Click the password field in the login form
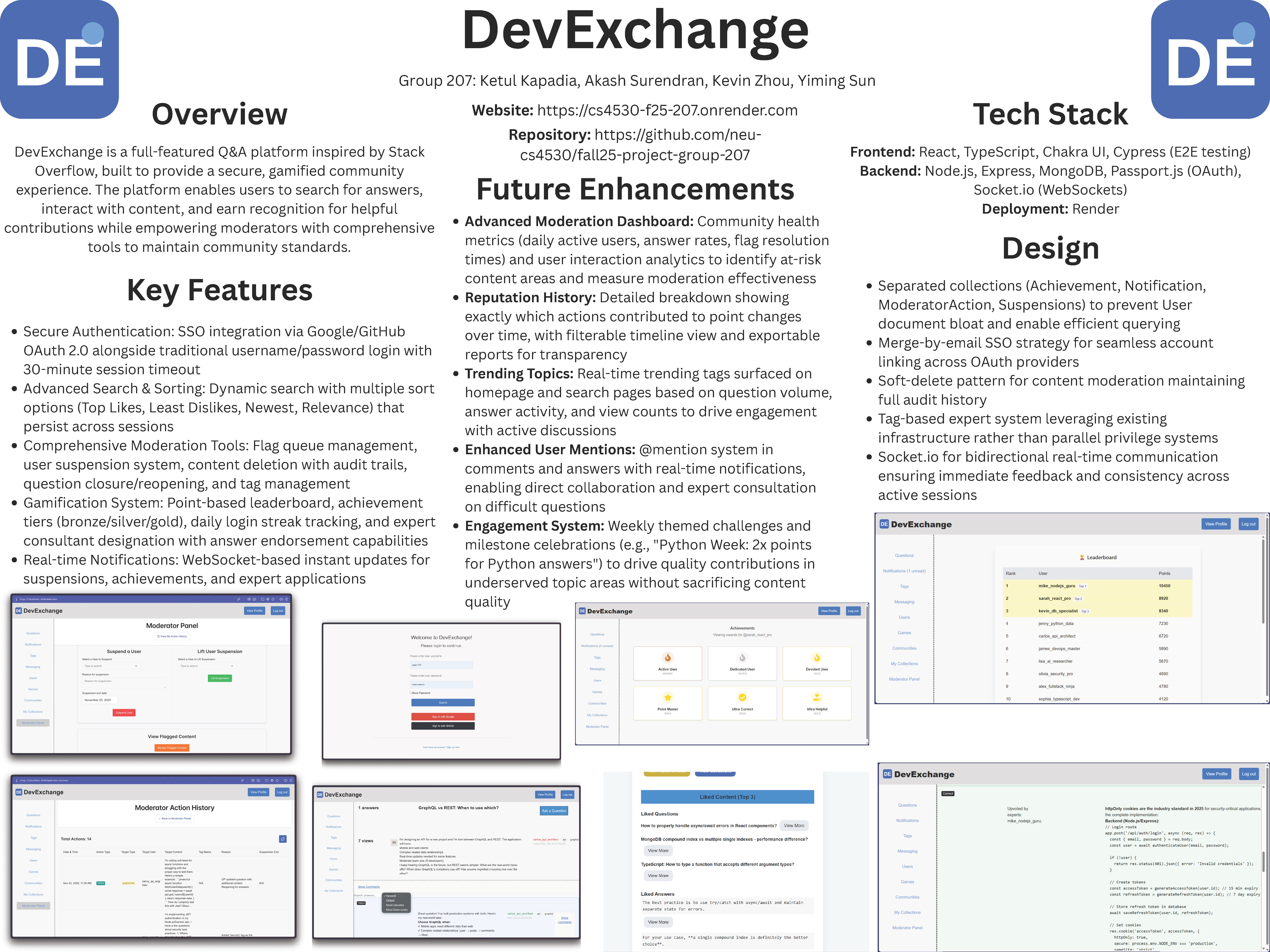The height and width of the screenshot is (952, 1270). 441,685
